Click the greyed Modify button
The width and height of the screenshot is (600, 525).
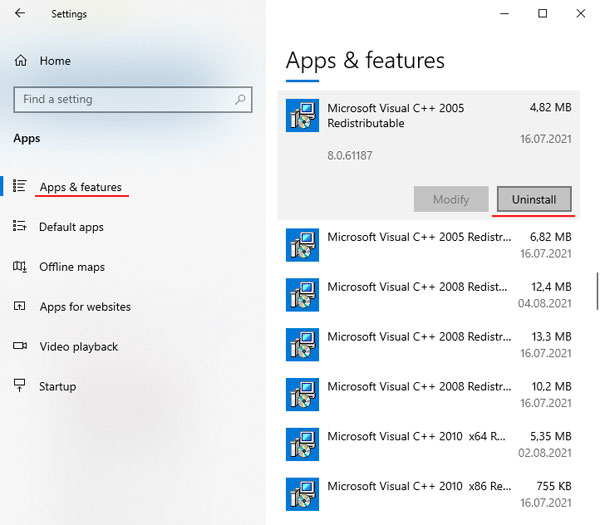451,199
